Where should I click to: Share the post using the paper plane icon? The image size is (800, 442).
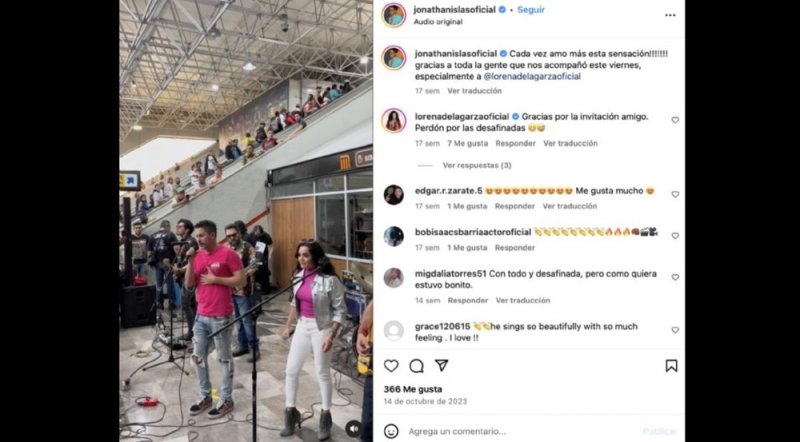pyautogui.click(x=441, y=365)
